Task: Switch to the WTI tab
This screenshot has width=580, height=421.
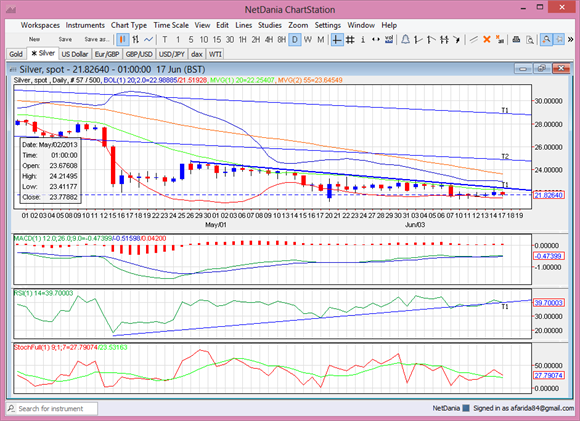Action: click(215, 54)
